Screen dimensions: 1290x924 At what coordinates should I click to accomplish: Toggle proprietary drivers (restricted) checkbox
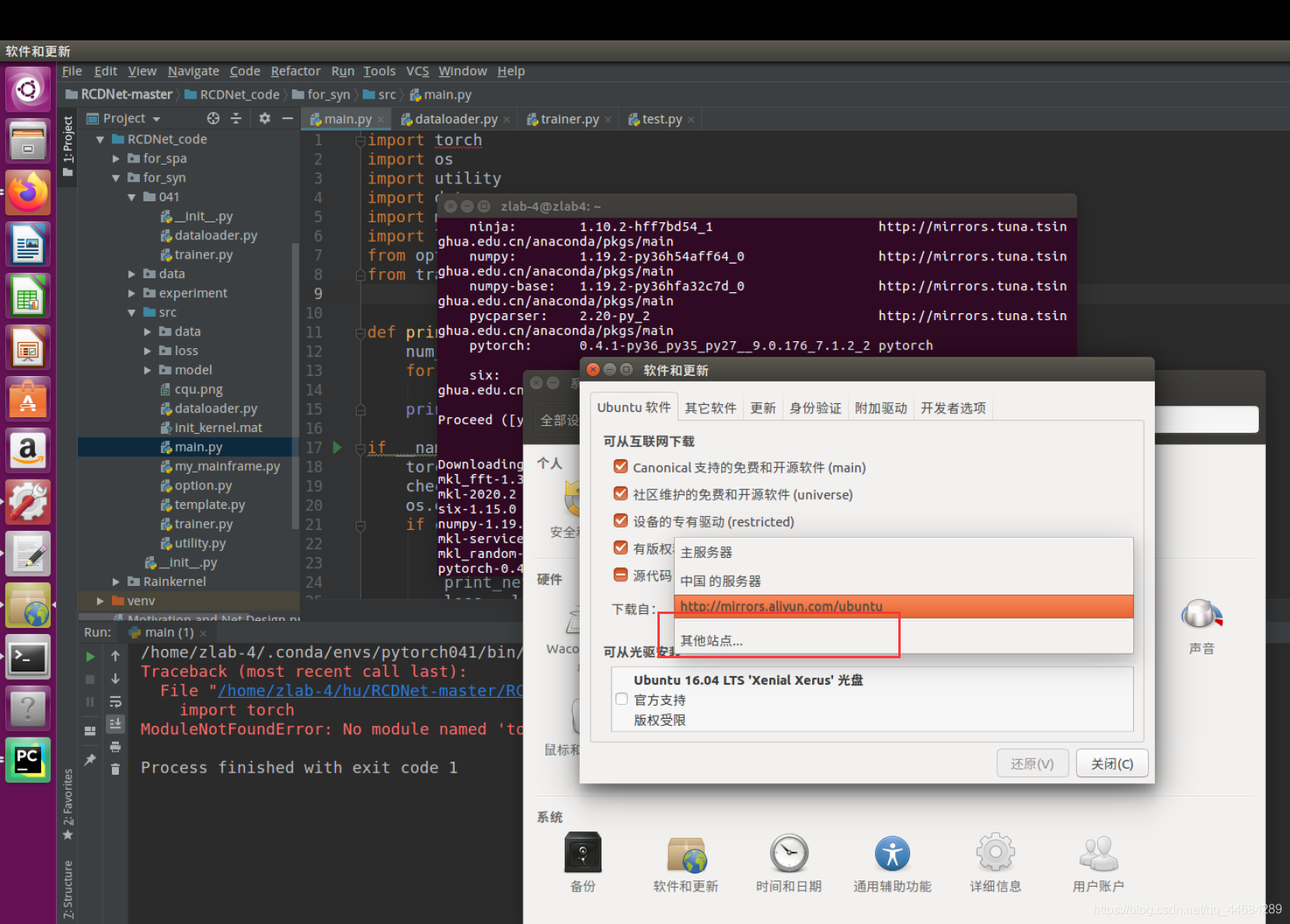point(620,521)
